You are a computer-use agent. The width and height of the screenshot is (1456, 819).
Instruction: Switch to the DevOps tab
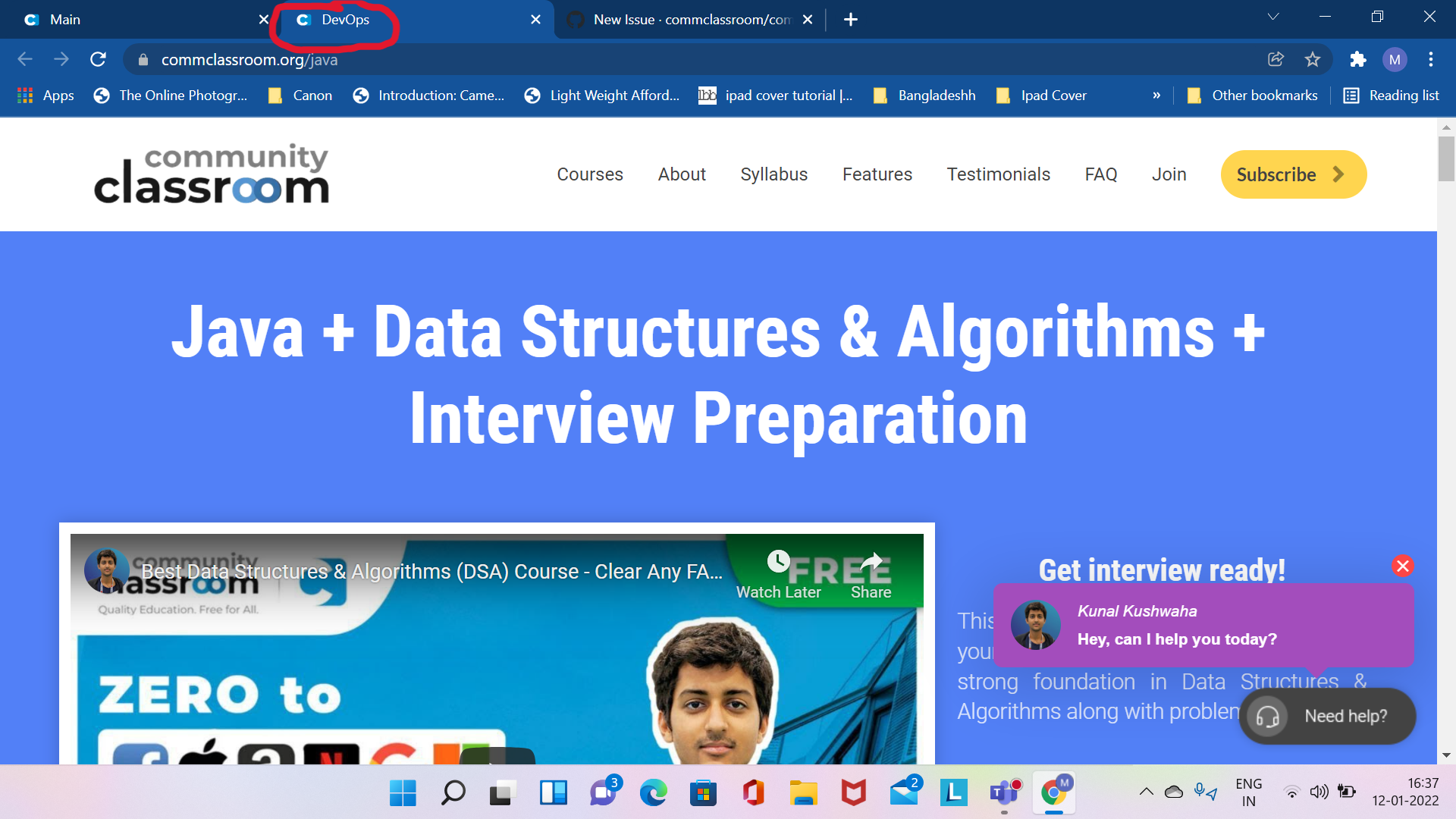pos(345,20)
